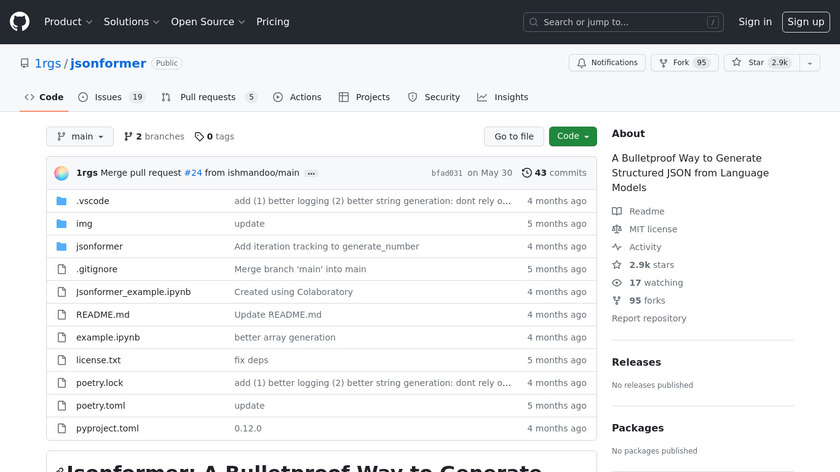Click the file icon beside poetry.lock
Viewport: 840px width, 472px height.
coord(62,383)
